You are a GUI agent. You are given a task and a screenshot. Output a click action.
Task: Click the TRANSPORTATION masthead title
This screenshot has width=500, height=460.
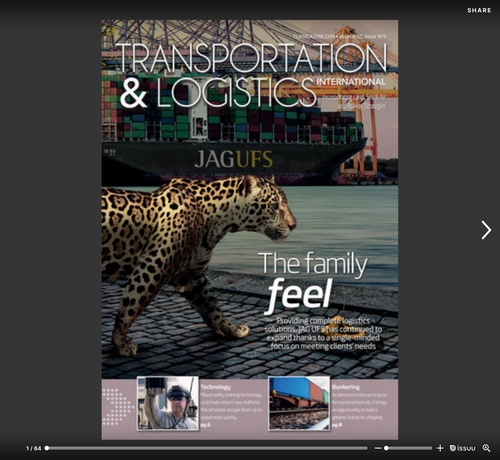pos(252,58)
